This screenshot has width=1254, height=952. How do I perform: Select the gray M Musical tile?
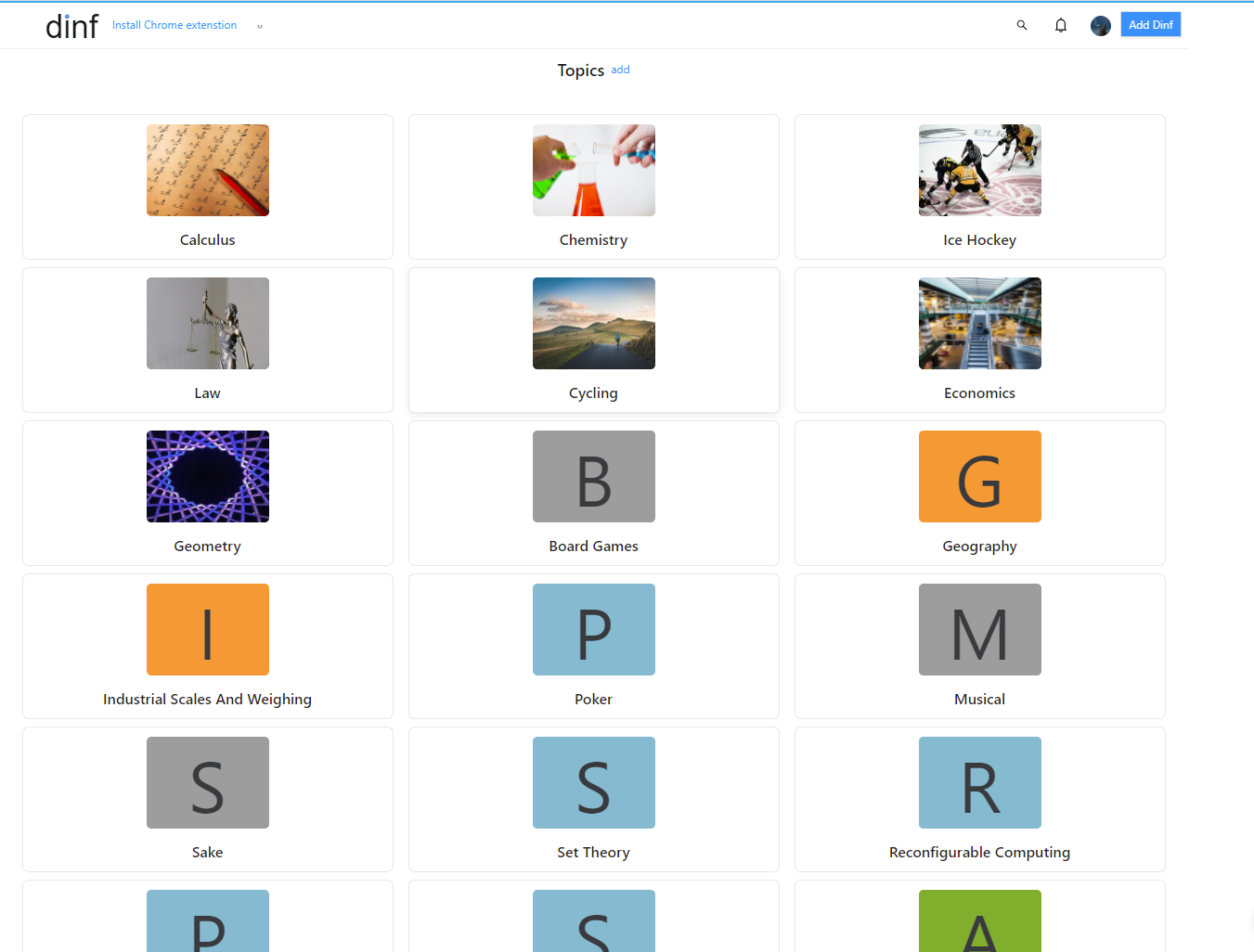[x=980, y=630]
